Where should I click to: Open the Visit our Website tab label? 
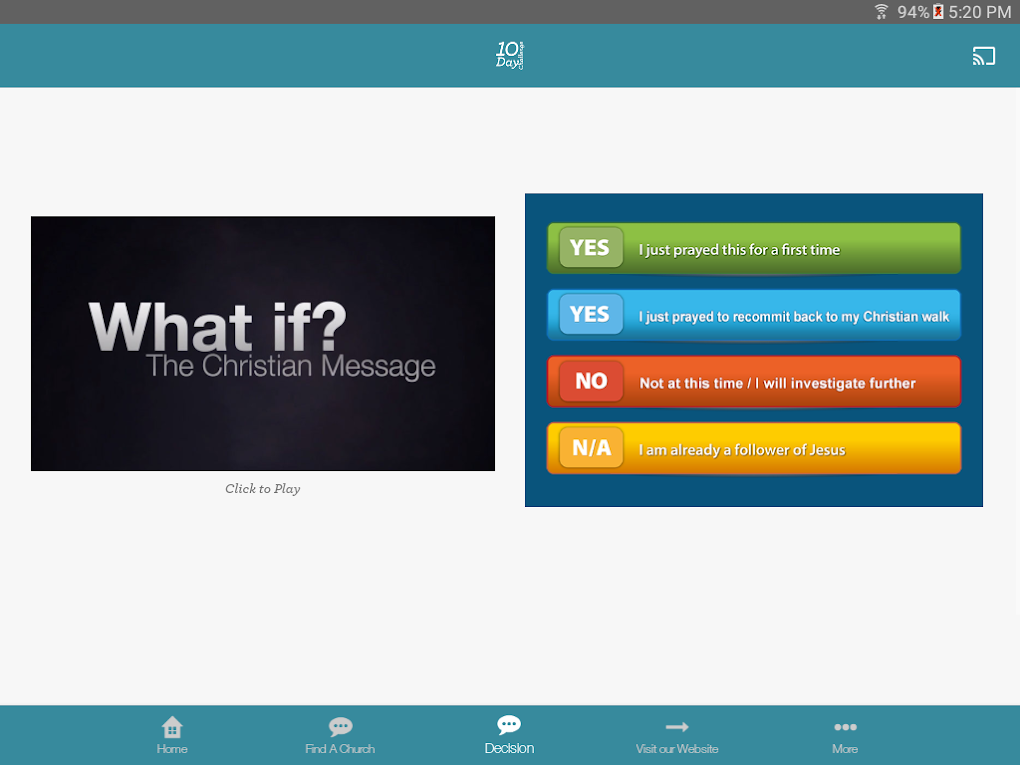tap(677, 749)
